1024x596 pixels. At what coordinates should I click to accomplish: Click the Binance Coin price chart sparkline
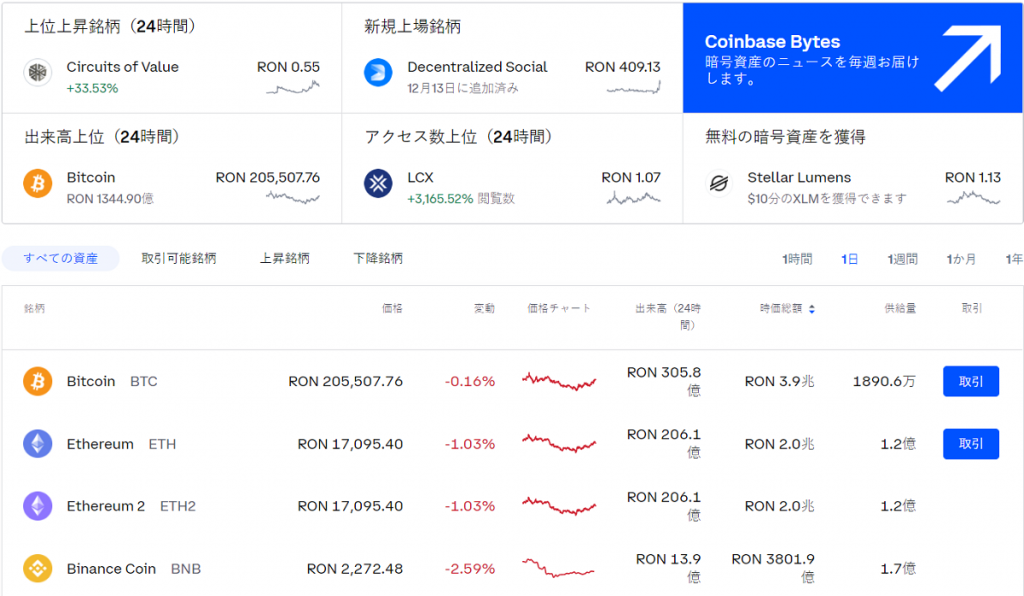(x=558, y=567)
